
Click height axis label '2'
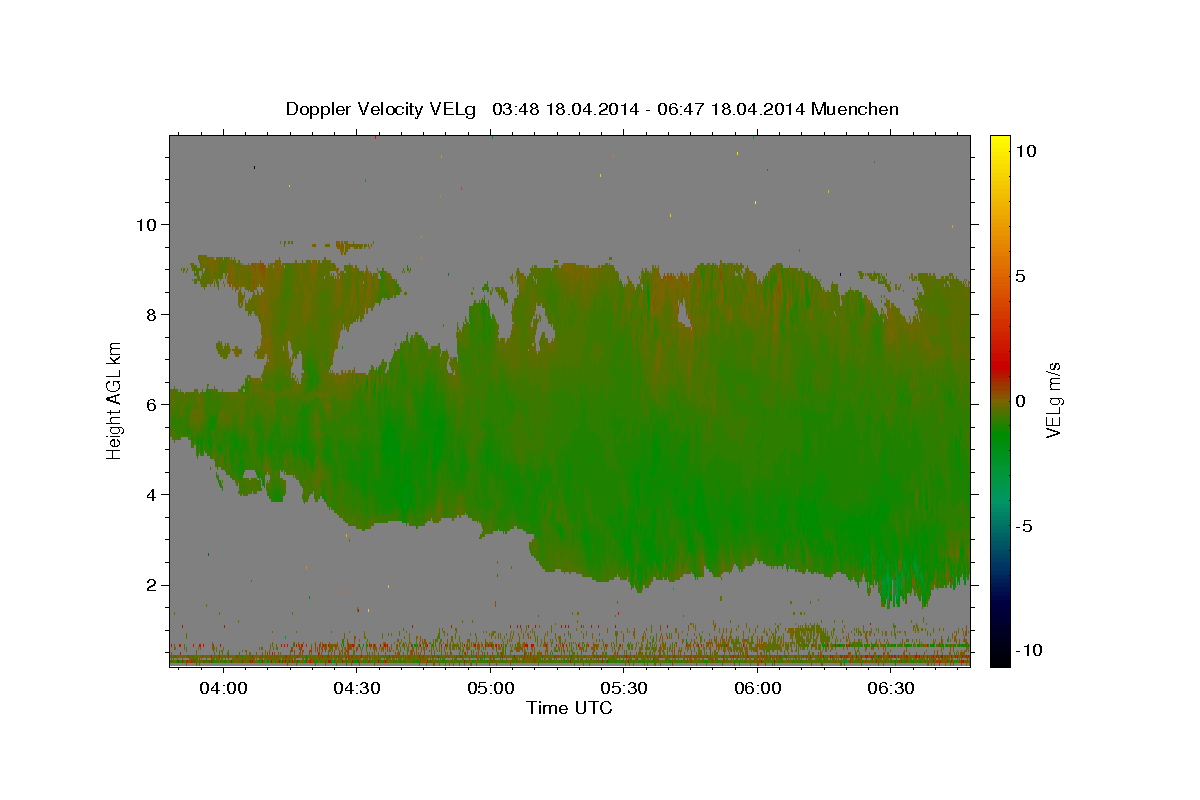click(x=150, y=584)
